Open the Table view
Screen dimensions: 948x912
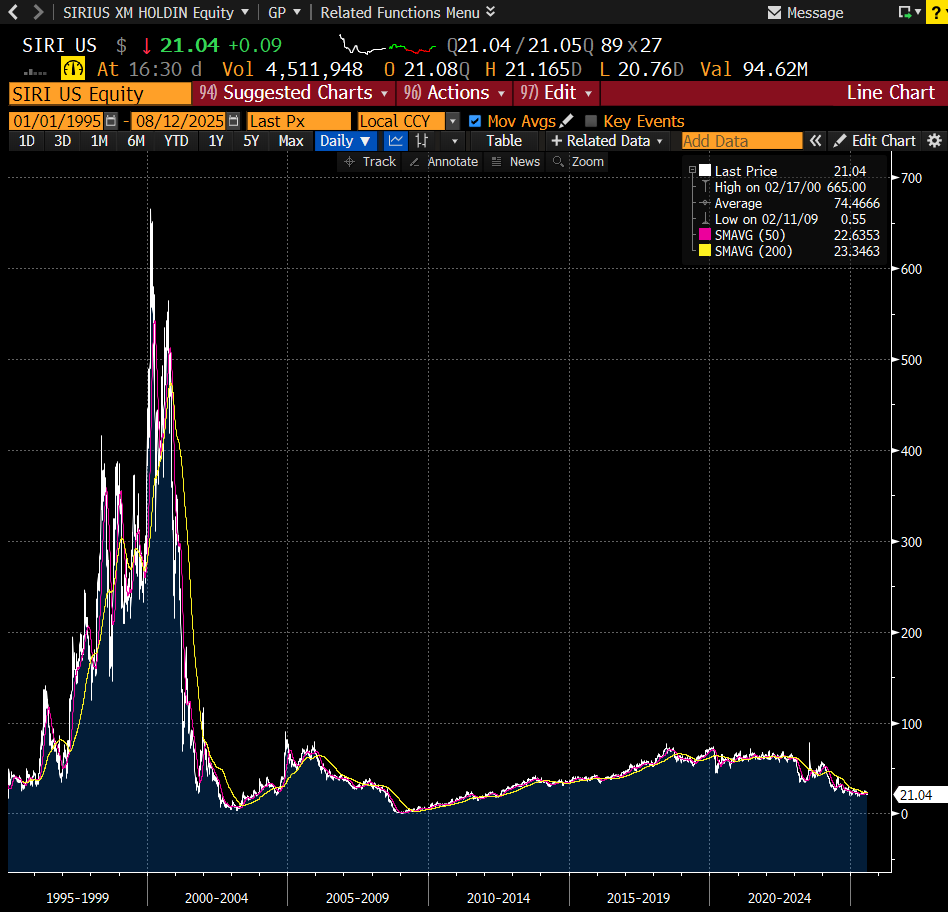tap(504, 141)
